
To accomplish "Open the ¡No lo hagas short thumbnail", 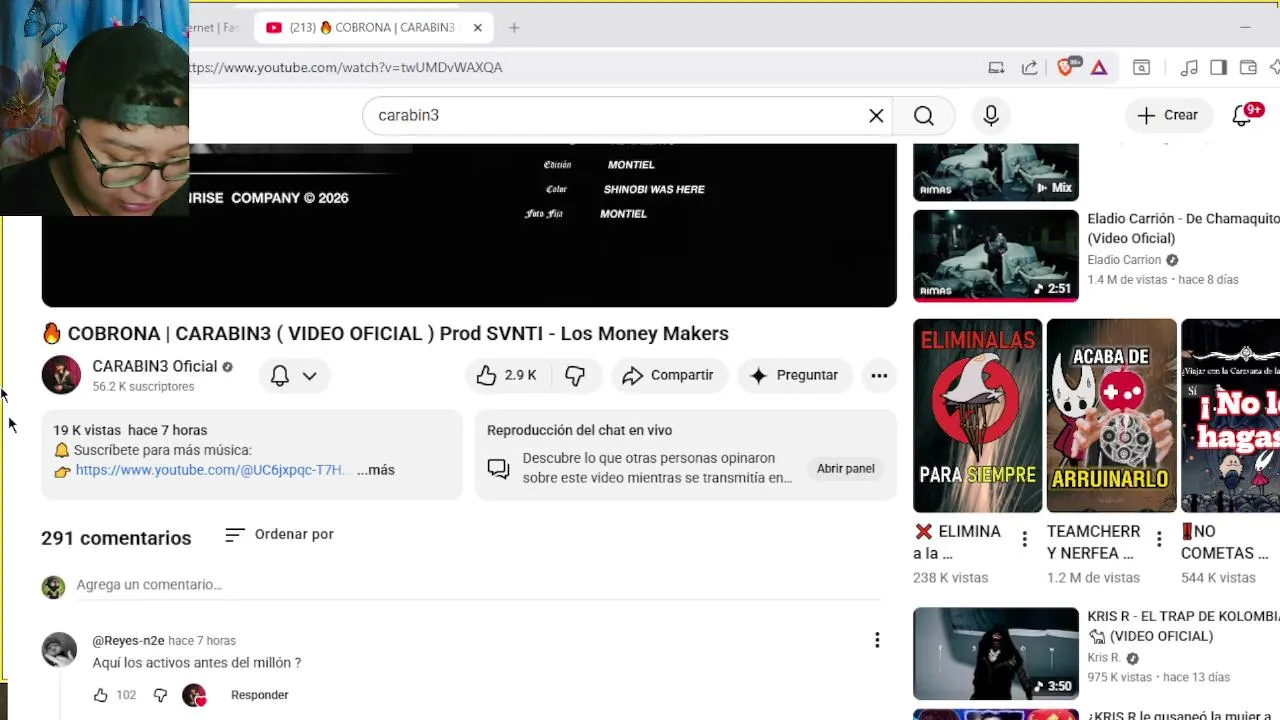I will [x=1230, y=415].
